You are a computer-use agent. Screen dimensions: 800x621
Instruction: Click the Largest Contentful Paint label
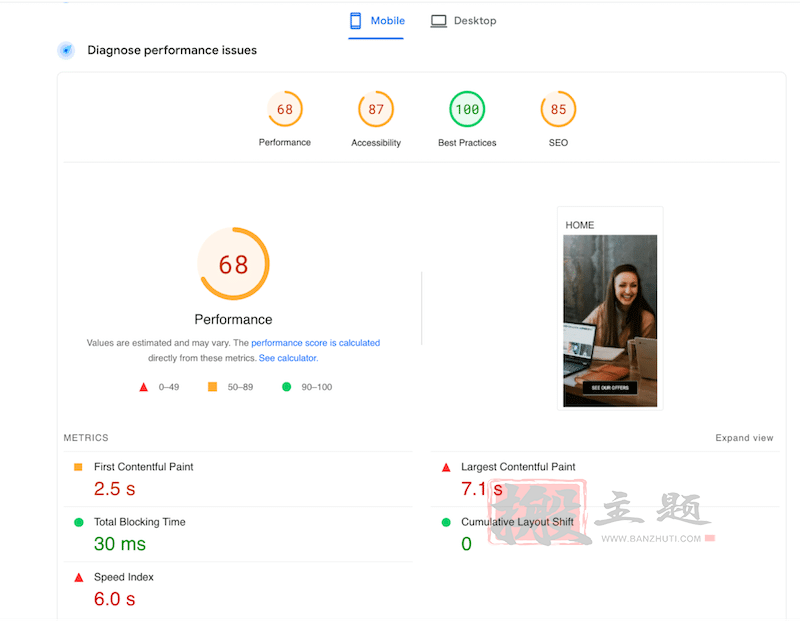click(518, 467)
